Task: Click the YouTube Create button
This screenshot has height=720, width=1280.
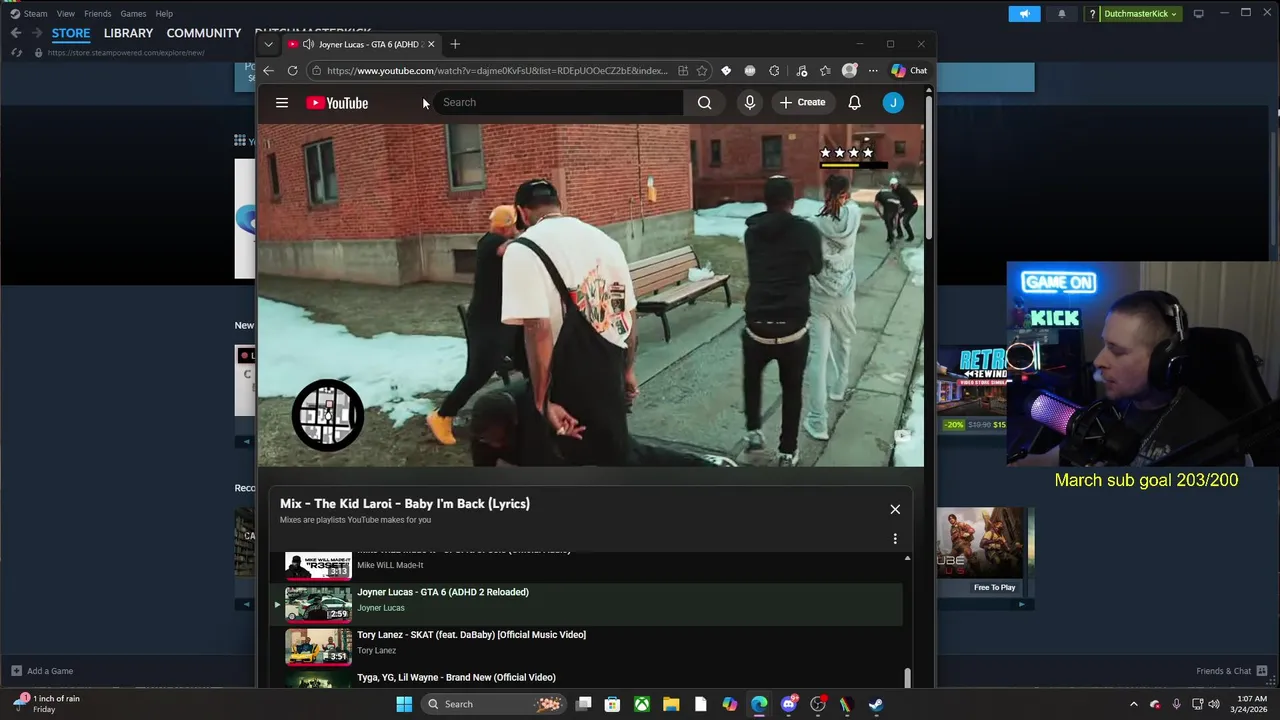Action: point(803,102)
